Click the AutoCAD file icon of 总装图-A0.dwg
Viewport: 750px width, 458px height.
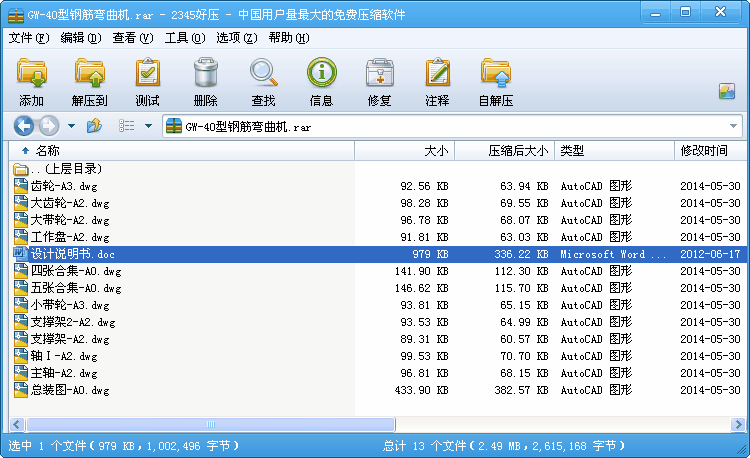(x=21, y=390)
